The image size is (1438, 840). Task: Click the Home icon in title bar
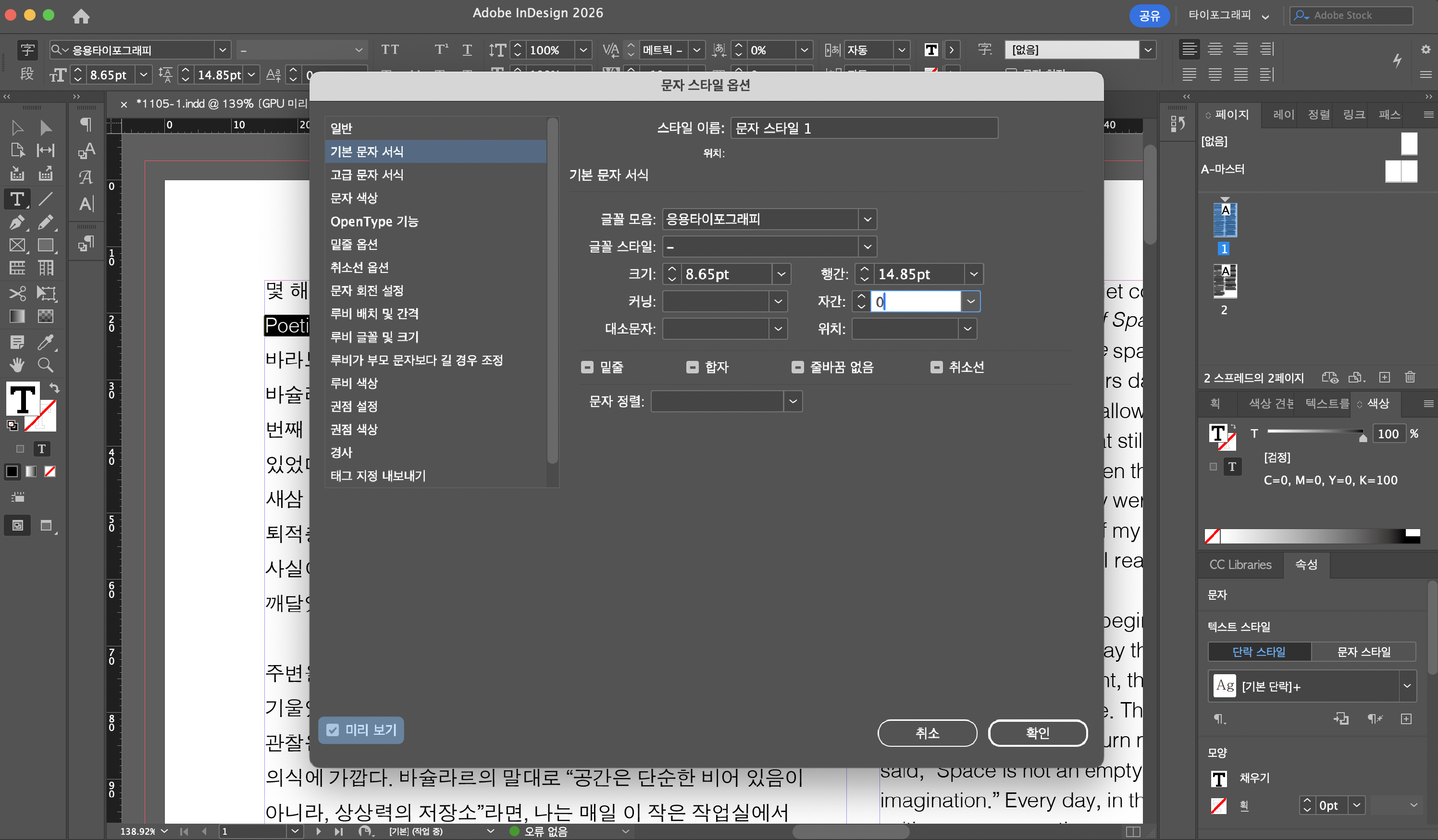pos(81,16)
